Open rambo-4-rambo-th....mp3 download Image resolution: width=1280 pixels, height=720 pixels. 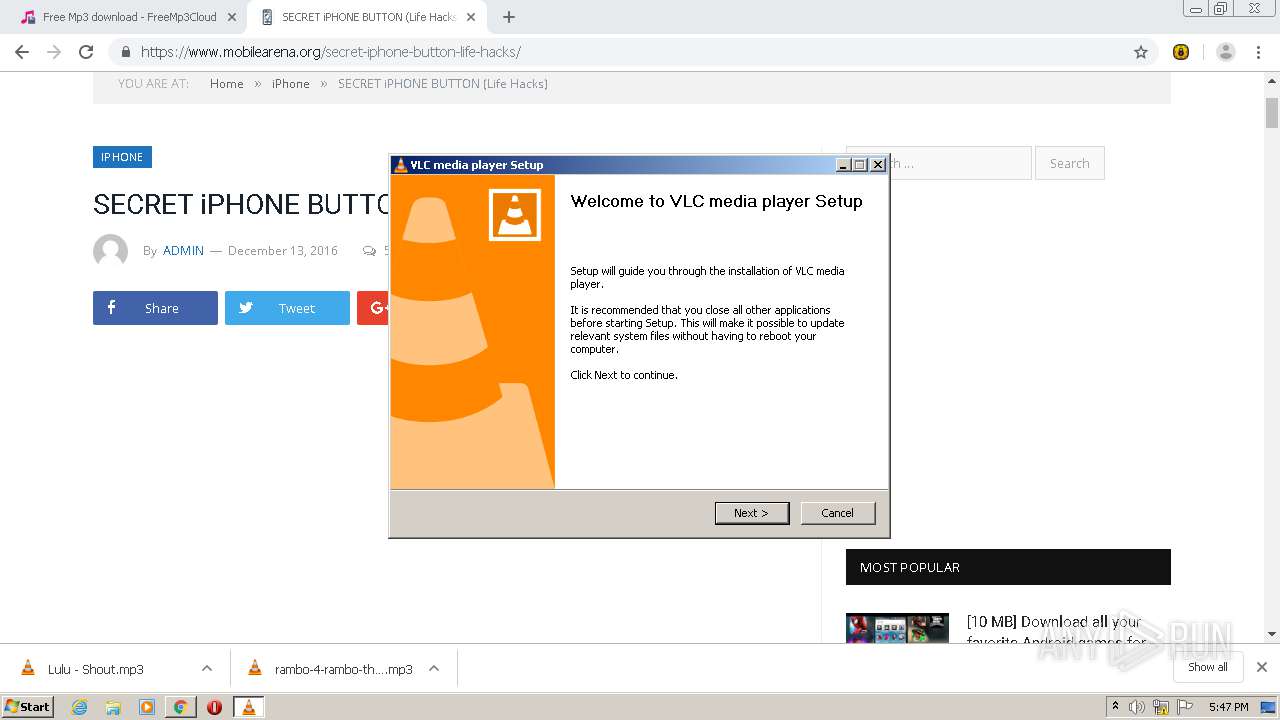pyautogui.click(x=343, y=669)
